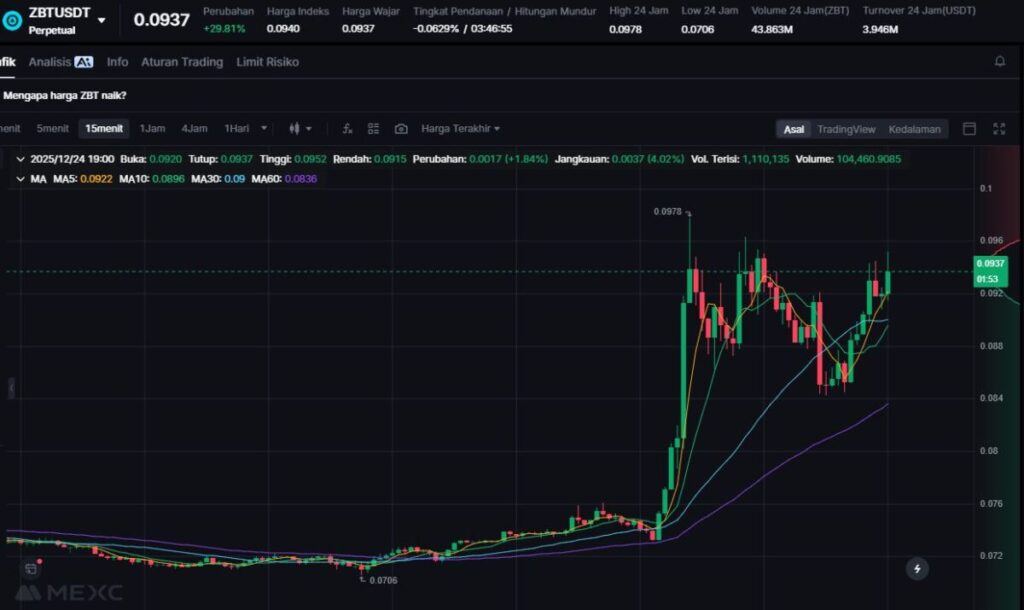Open the candlestick chart type dropdown
The image size is (1024, 610).
click(300, 129)
